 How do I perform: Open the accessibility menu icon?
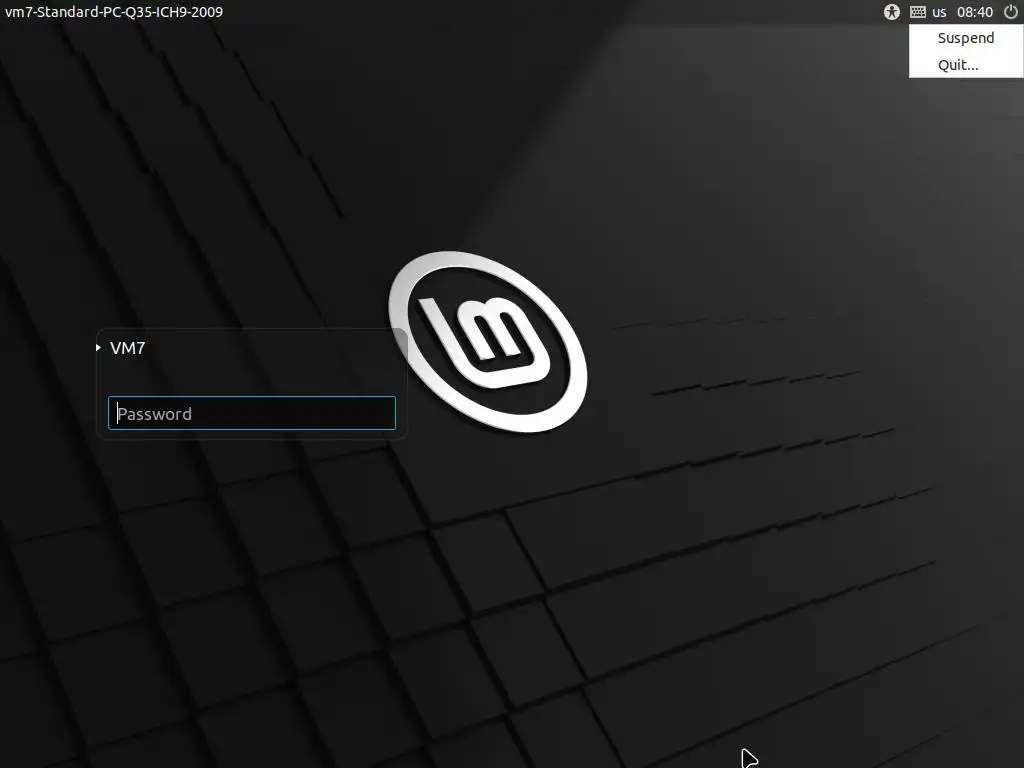click(891, 12)
